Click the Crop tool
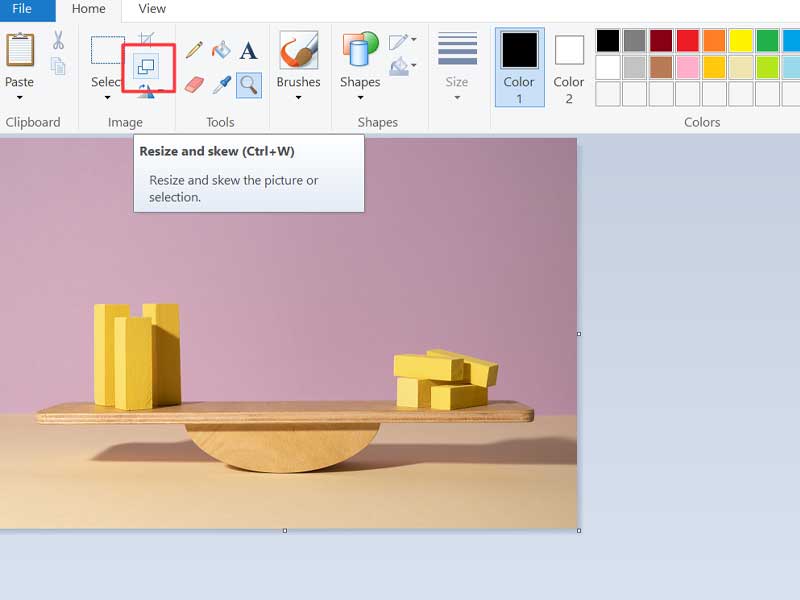The height and width of the screenshot is (600, 800). (x=147, y=38)
